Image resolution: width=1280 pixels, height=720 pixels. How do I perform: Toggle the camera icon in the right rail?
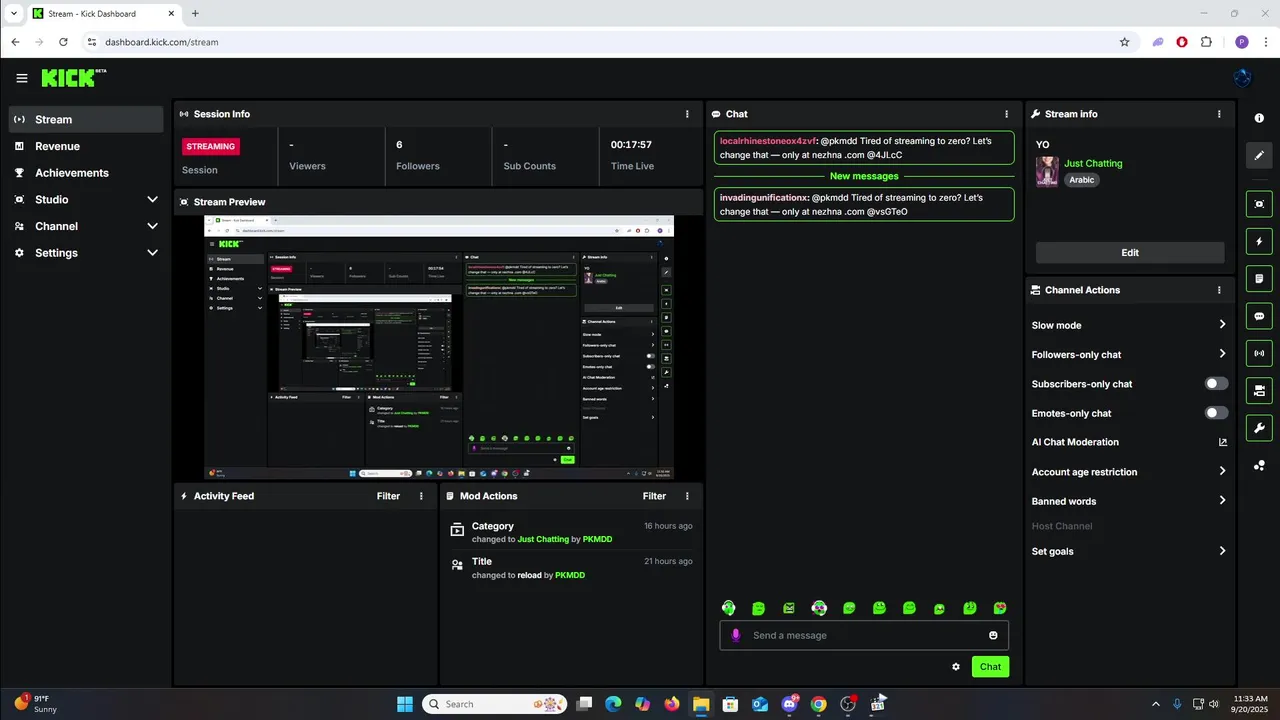(1259, 390)
